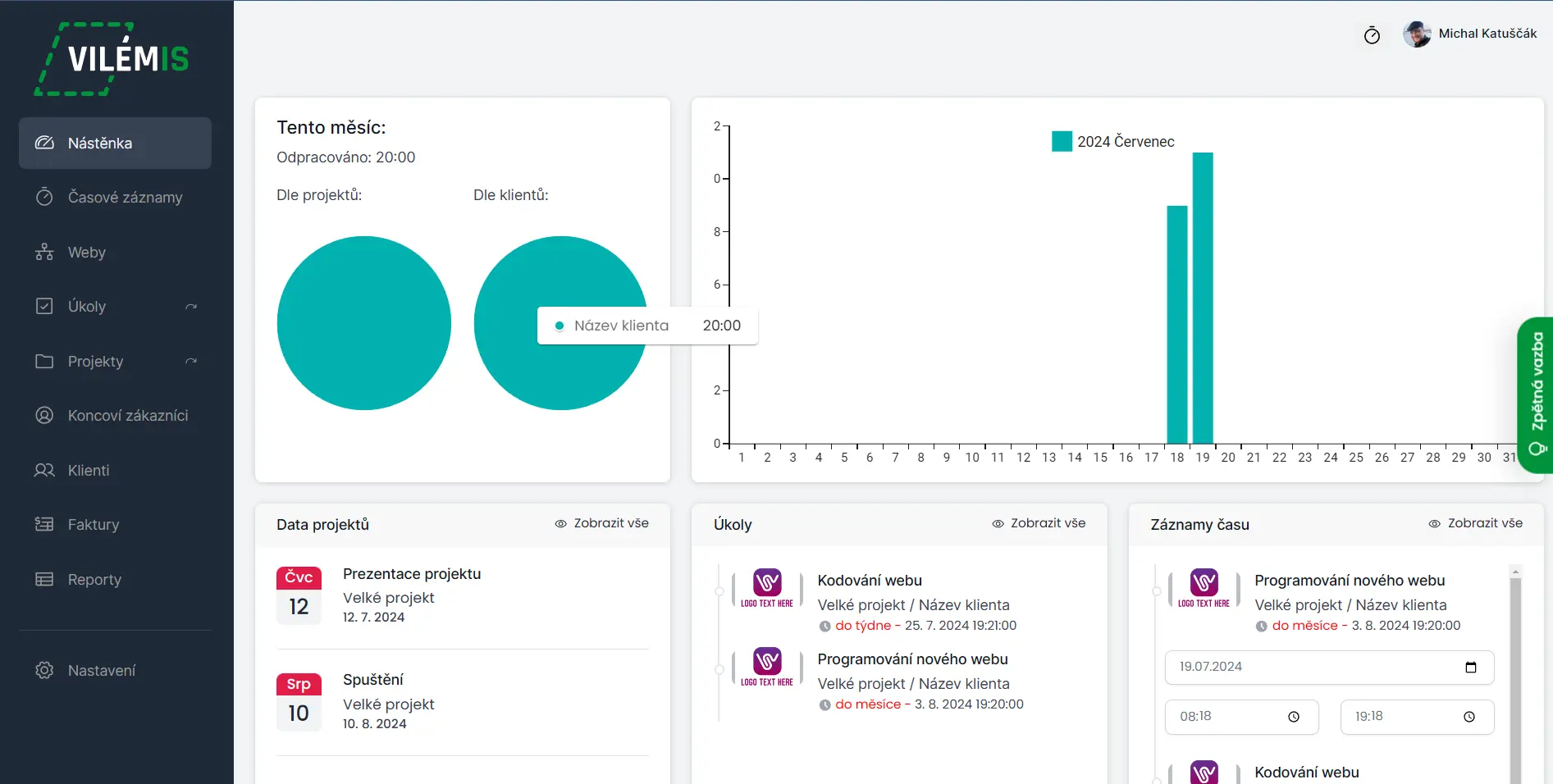Open Koncoví zákazníci menu item
The image size is (1553, 784).
pos(115,415)
